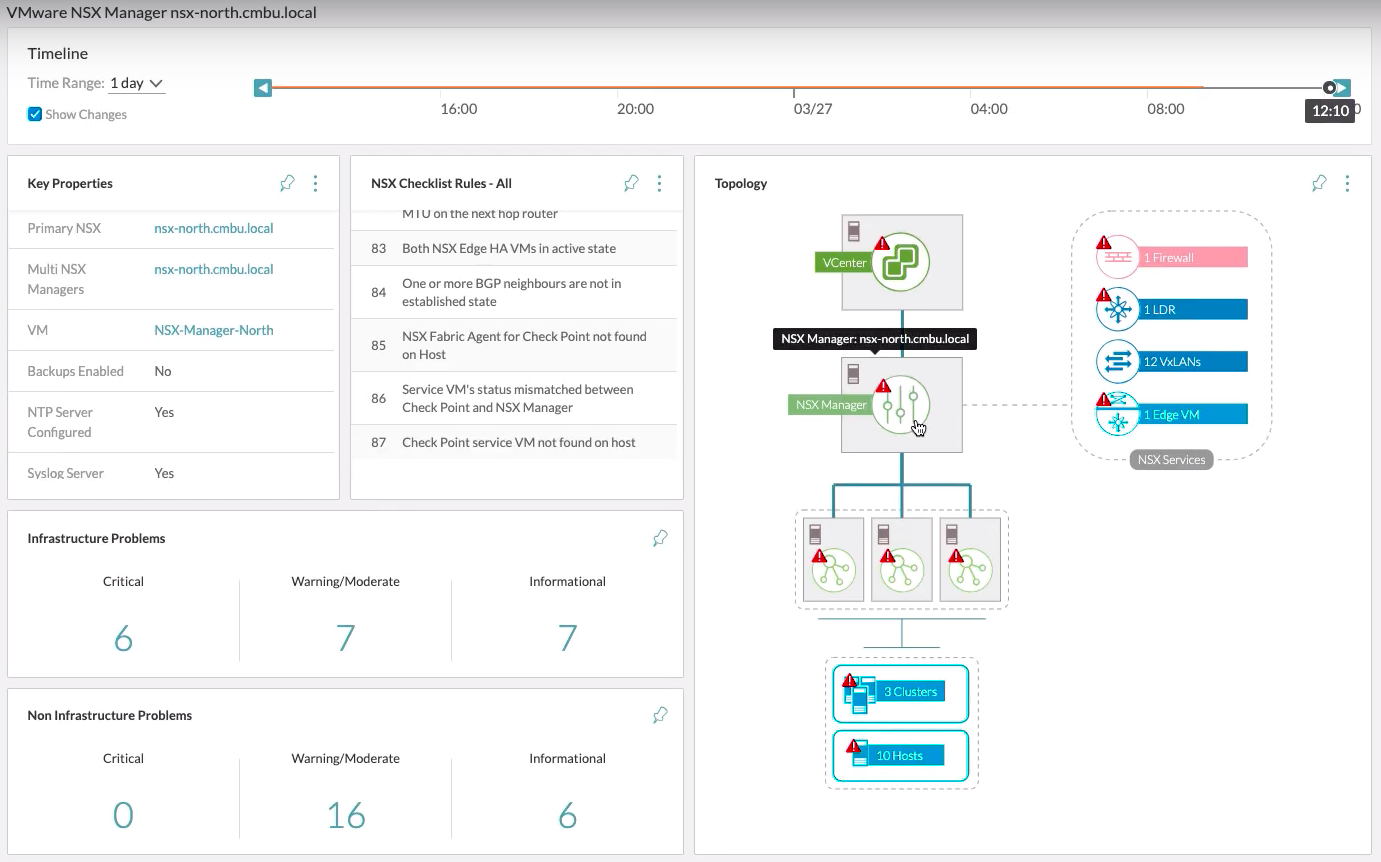
Task: Click the 12 VxLANs label bar
Action: [x=1193, y=362]
